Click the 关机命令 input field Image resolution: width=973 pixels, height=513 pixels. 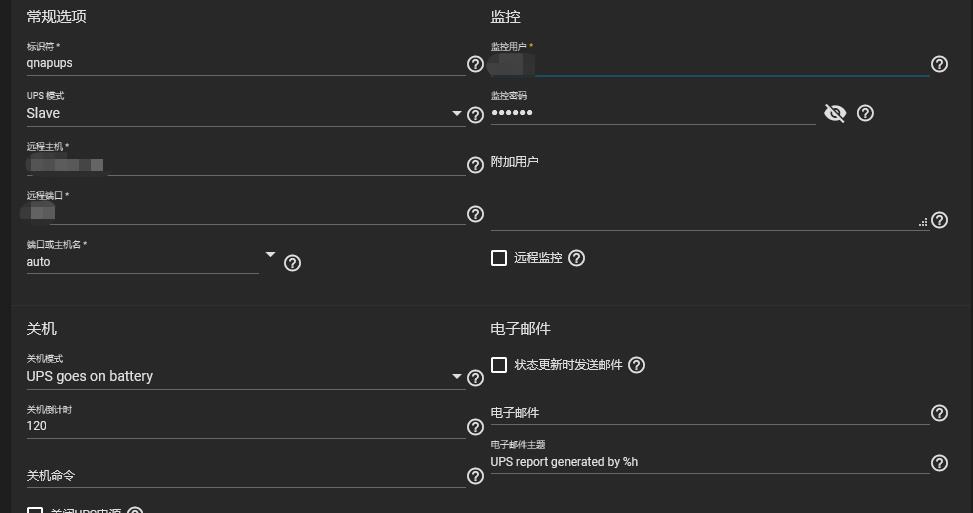(x=246, y=476)
